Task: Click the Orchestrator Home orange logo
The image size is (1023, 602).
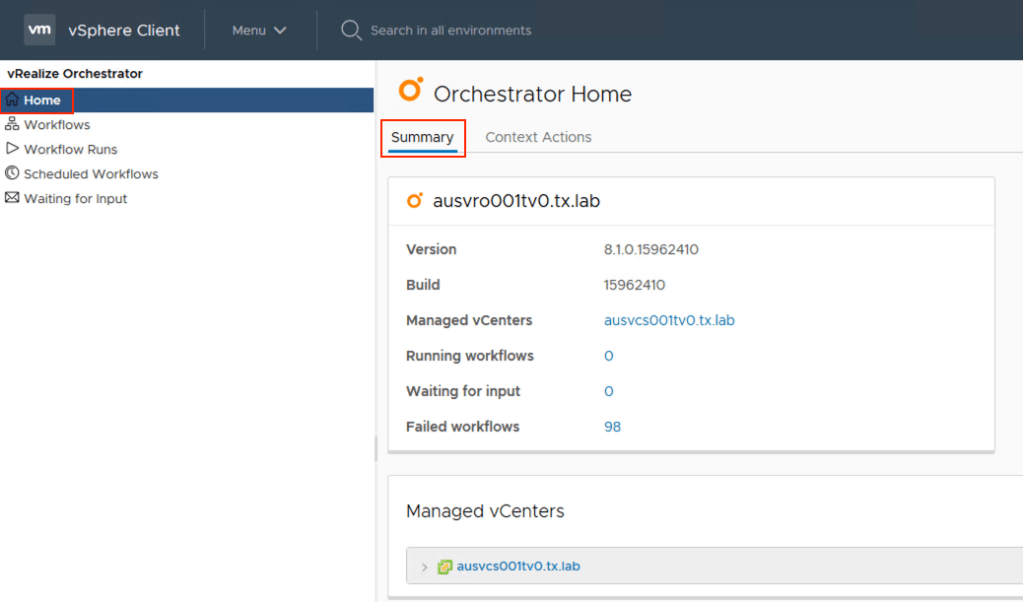Action: (x=410, y=90)
